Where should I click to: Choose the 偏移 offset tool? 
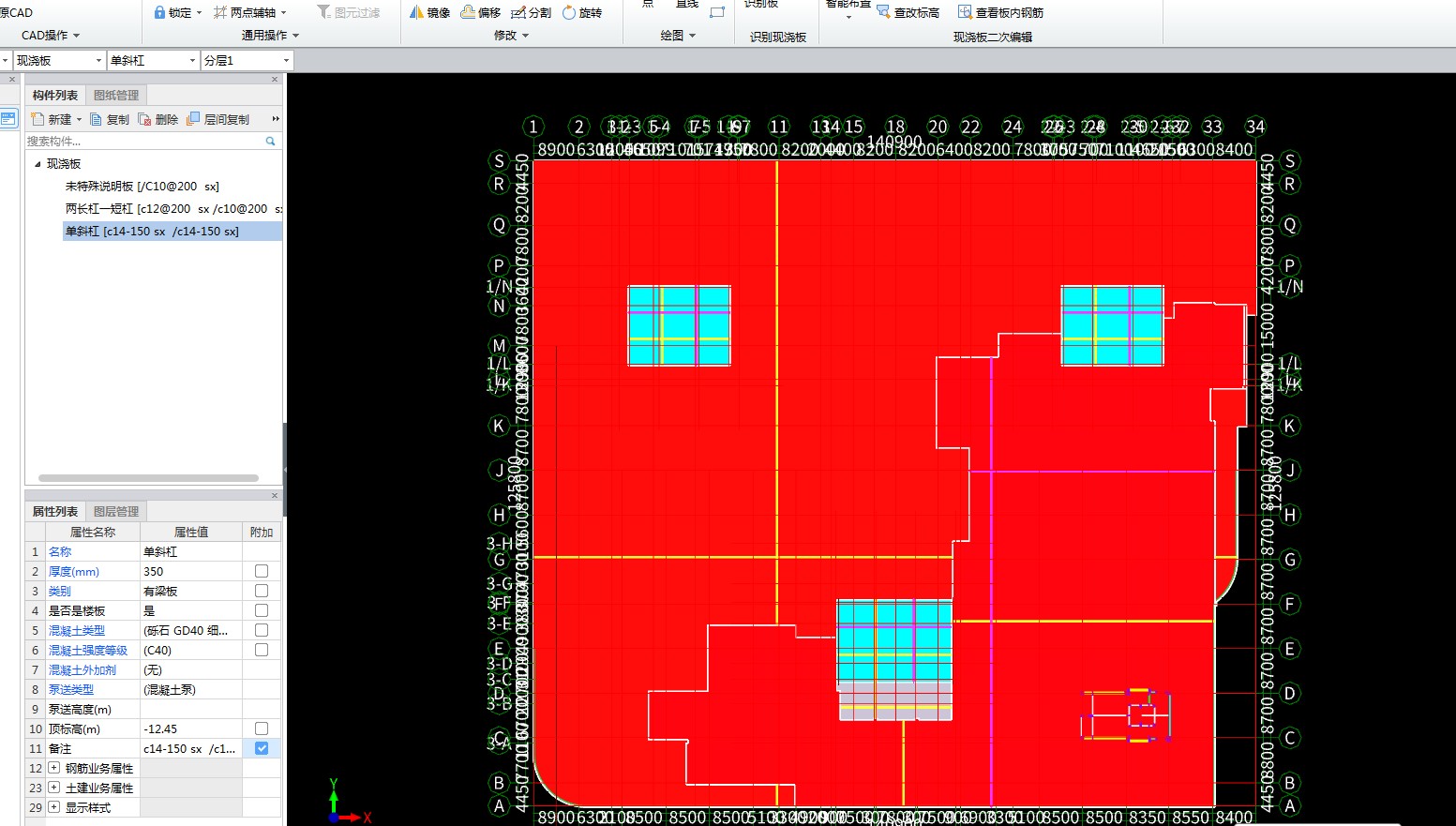click(481, 12)
